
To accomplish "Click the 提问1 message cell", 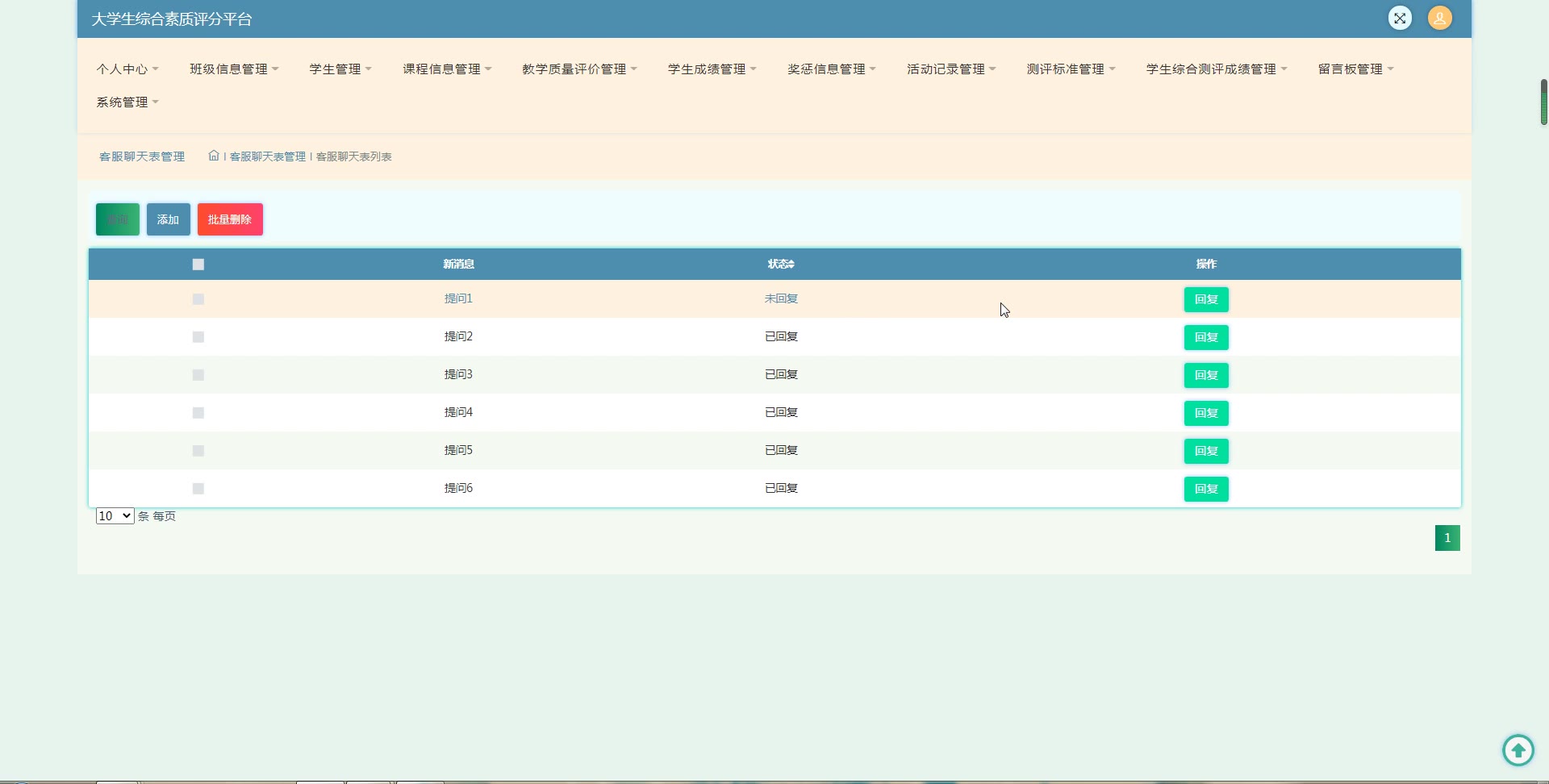I will point(458,298).
